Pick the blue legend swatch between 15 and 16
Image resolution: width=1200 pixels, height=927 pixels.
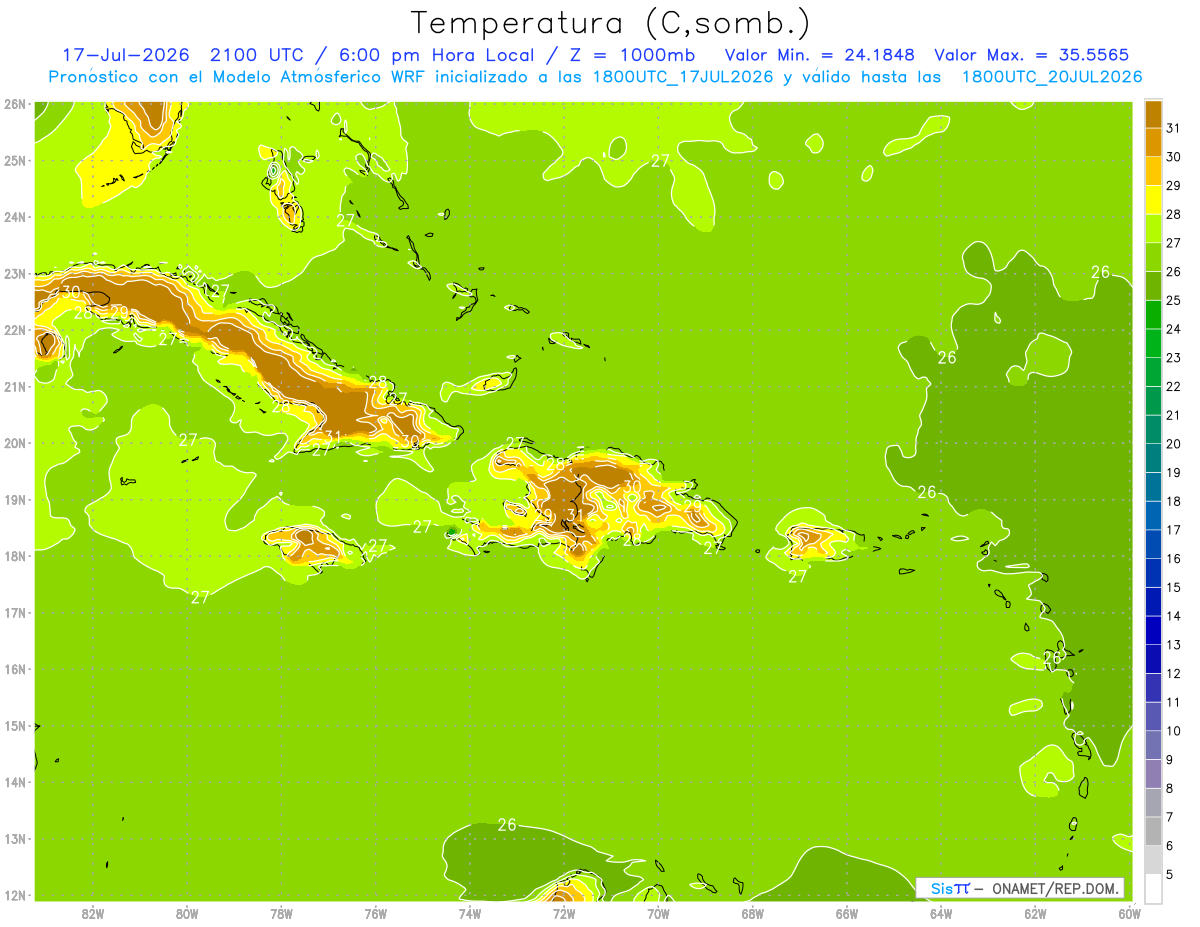[1153, 573]
